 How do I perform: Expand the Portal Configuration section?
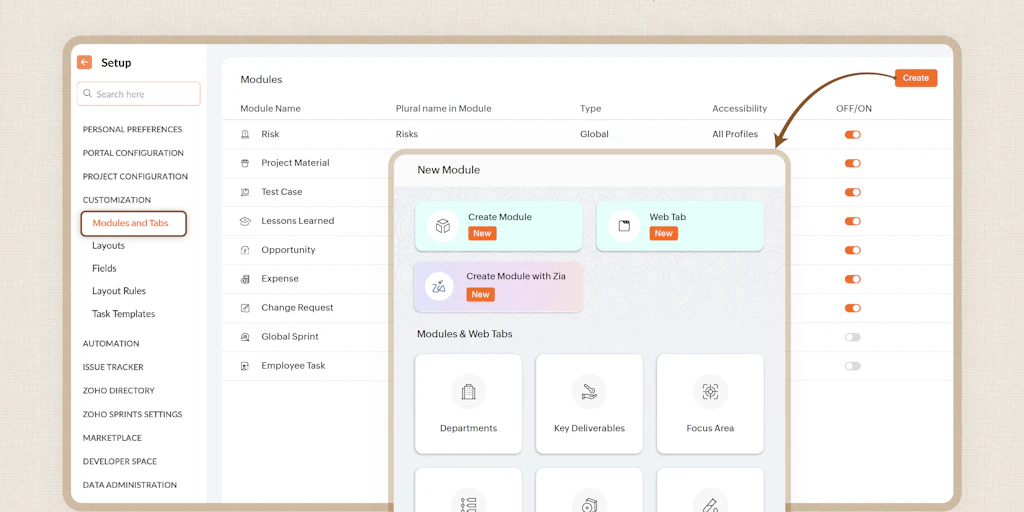pos(133,153)
